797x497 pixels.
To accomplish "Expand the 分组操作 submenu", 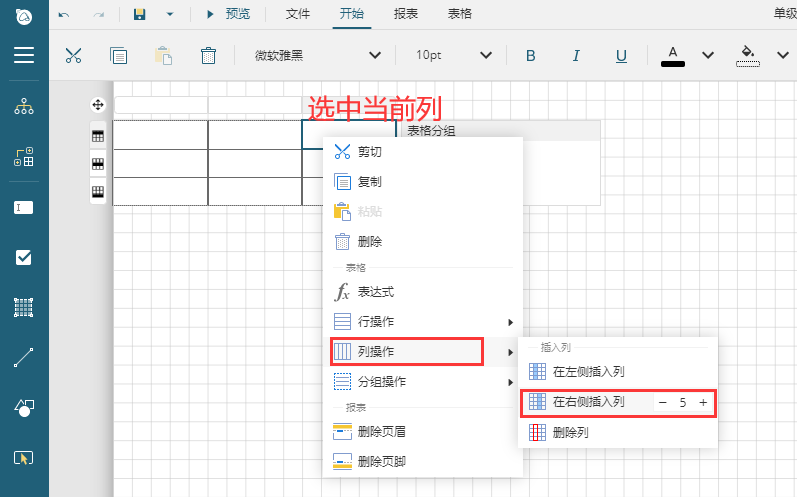I will 422,382.
